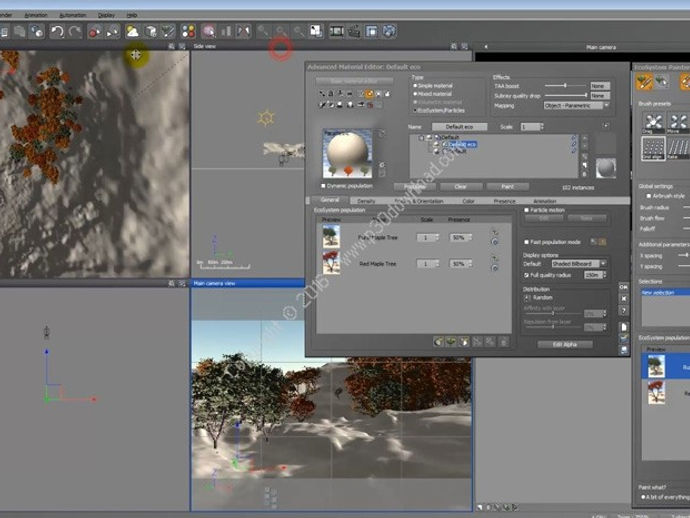This screenshot has height=518, width=690.
Task: Click the Redo arrow in main toolbar
Action: pos(75,31)
